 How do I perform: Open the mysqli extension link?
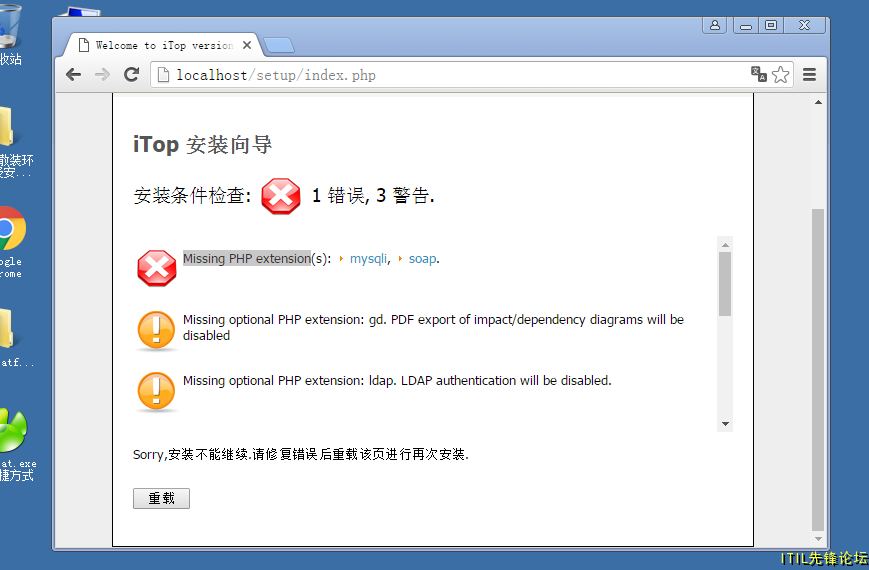[x=368, y=259]
